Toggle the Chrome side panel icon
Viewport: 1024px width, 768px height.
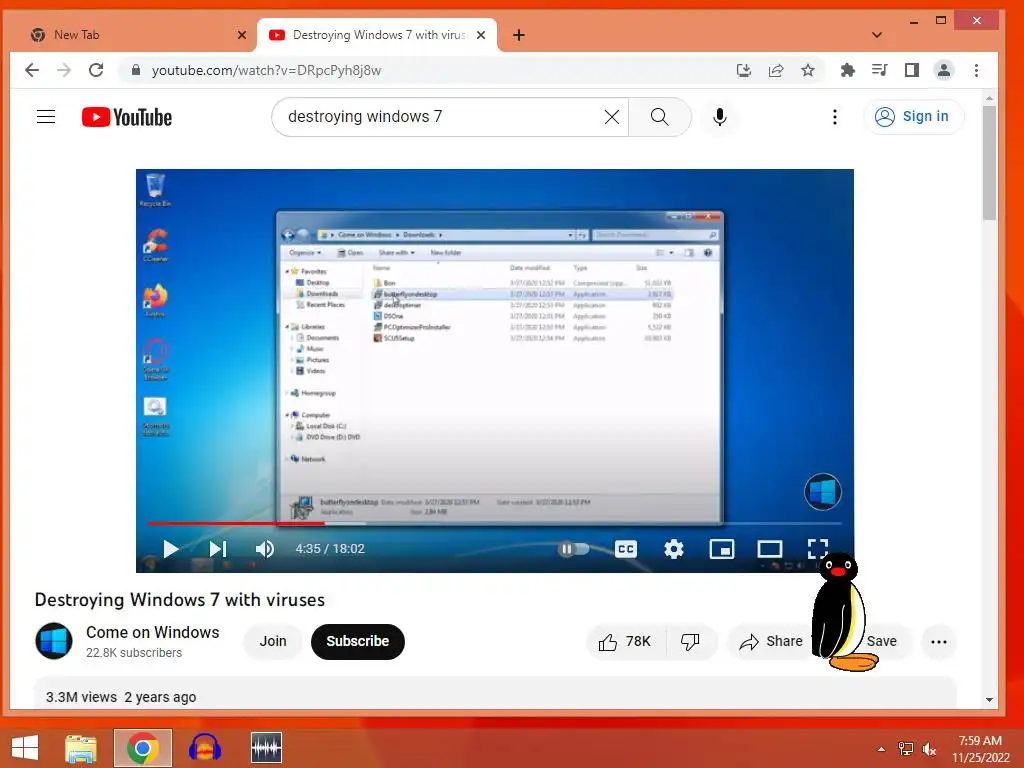[x=912, y=70]
